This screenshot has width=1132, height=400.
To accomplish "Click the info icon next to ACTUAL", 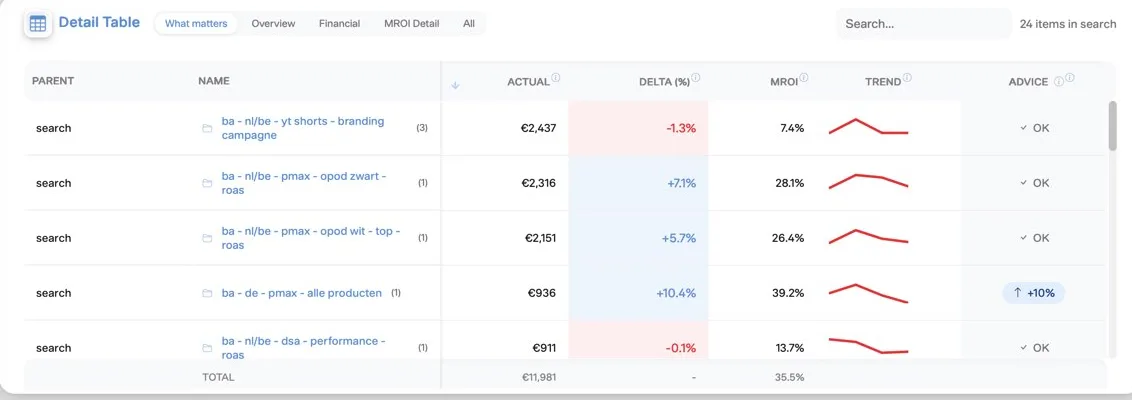I will (556, 78).
